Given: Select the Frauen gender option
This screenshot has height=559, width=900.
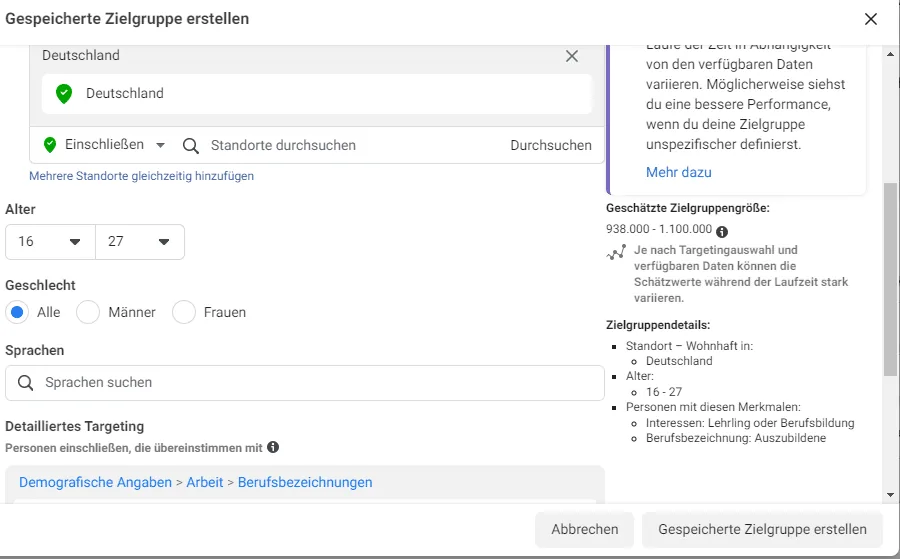Looking at the screenshot, I should [x=184, y=312].
